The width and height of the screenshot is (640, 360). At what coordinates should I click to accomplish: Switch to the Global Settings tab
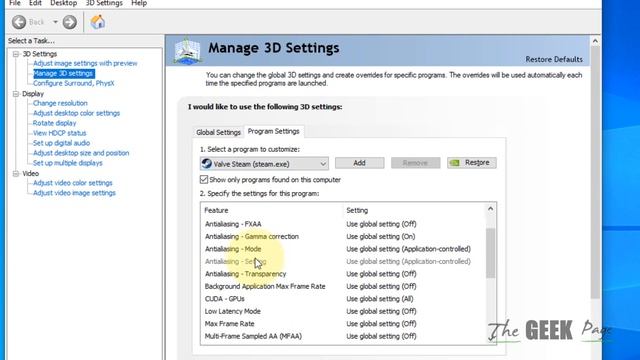218,132
